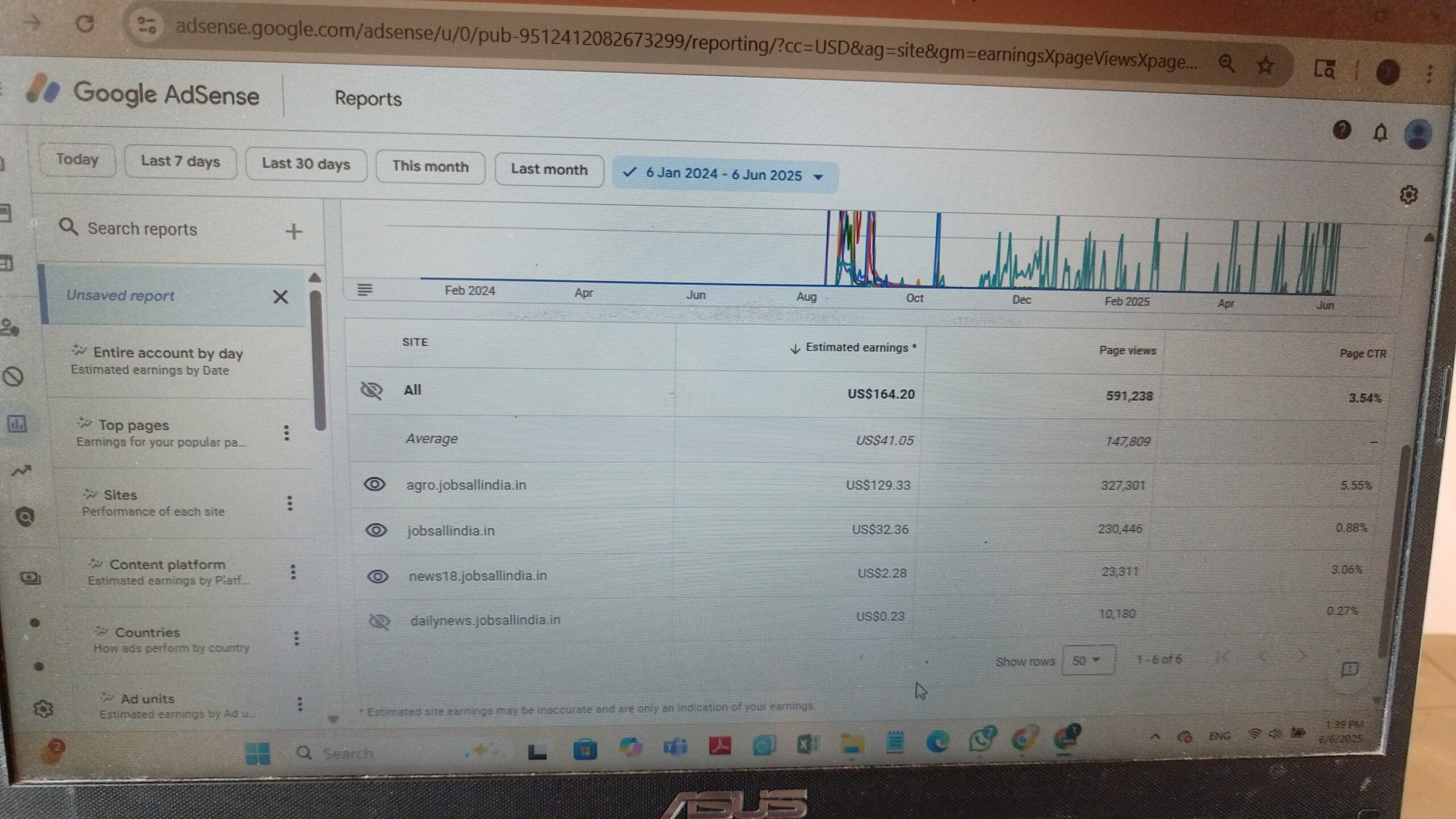Show dailynews.jobsallindia.in in chart
The image size is (1456, 819).
click(379, 621)
